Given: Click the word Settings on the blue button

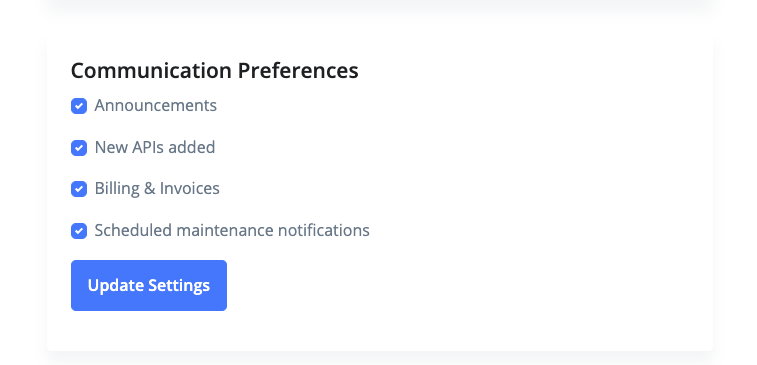Looking at the screenshot, I should 179,286.
